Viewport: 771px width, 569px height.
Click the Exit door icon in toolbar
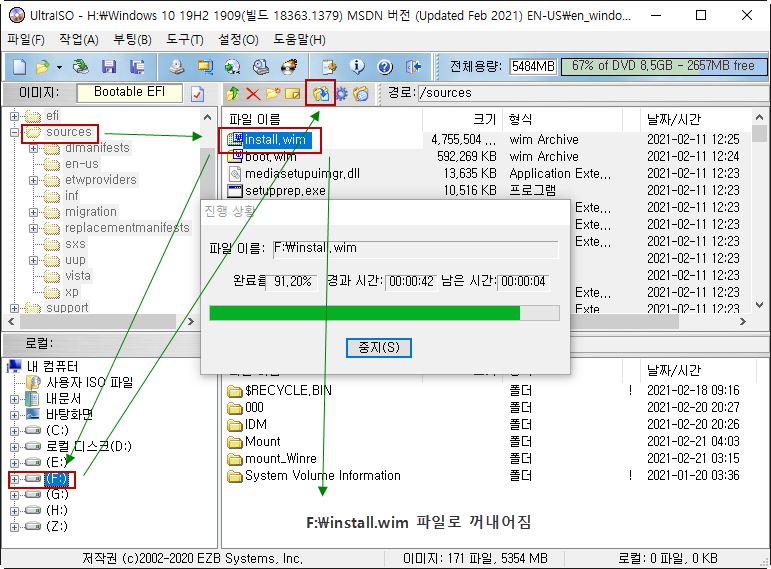click(414, 66)
